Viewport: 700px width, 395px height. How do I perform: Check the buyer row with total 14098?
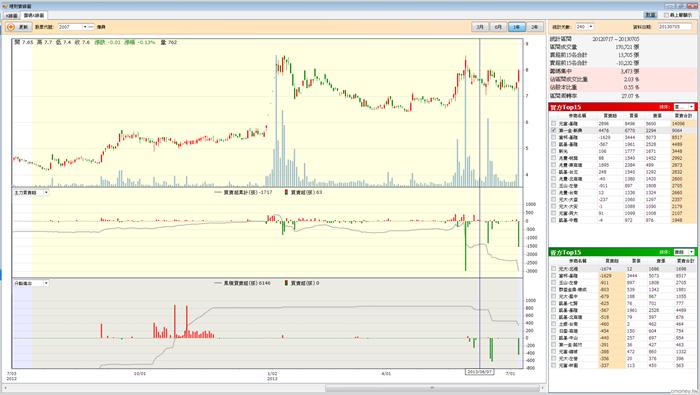(554, 123)
